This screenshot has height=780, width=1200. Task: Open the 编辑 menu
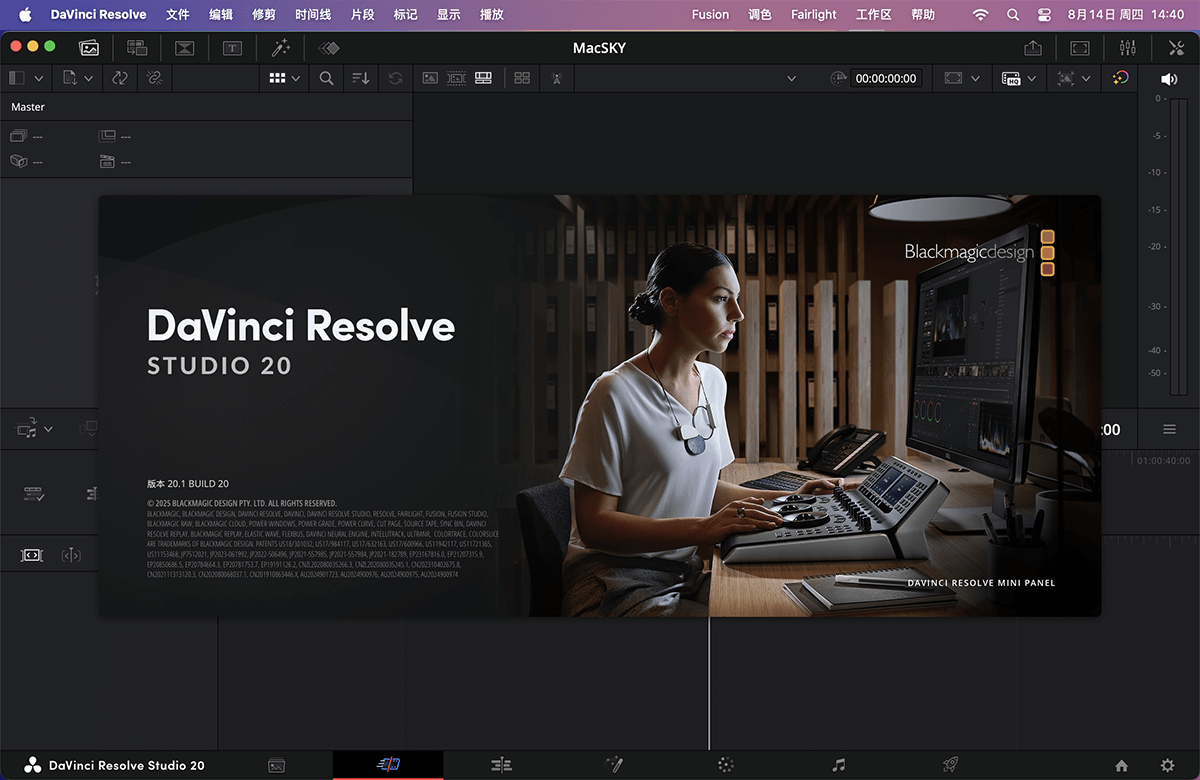[x=221, y=15]
